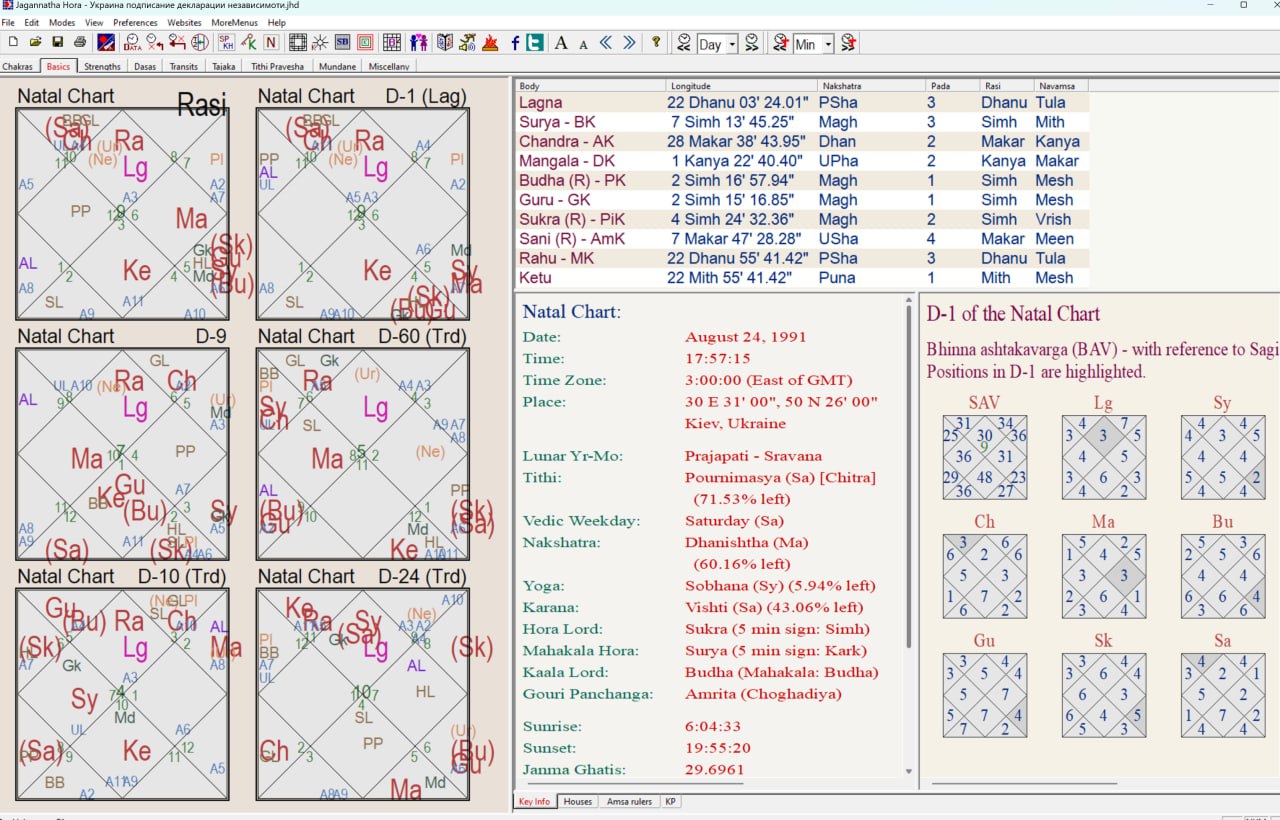Share via the Twitter icon
1280x820 pixels.
coord(536,43)
